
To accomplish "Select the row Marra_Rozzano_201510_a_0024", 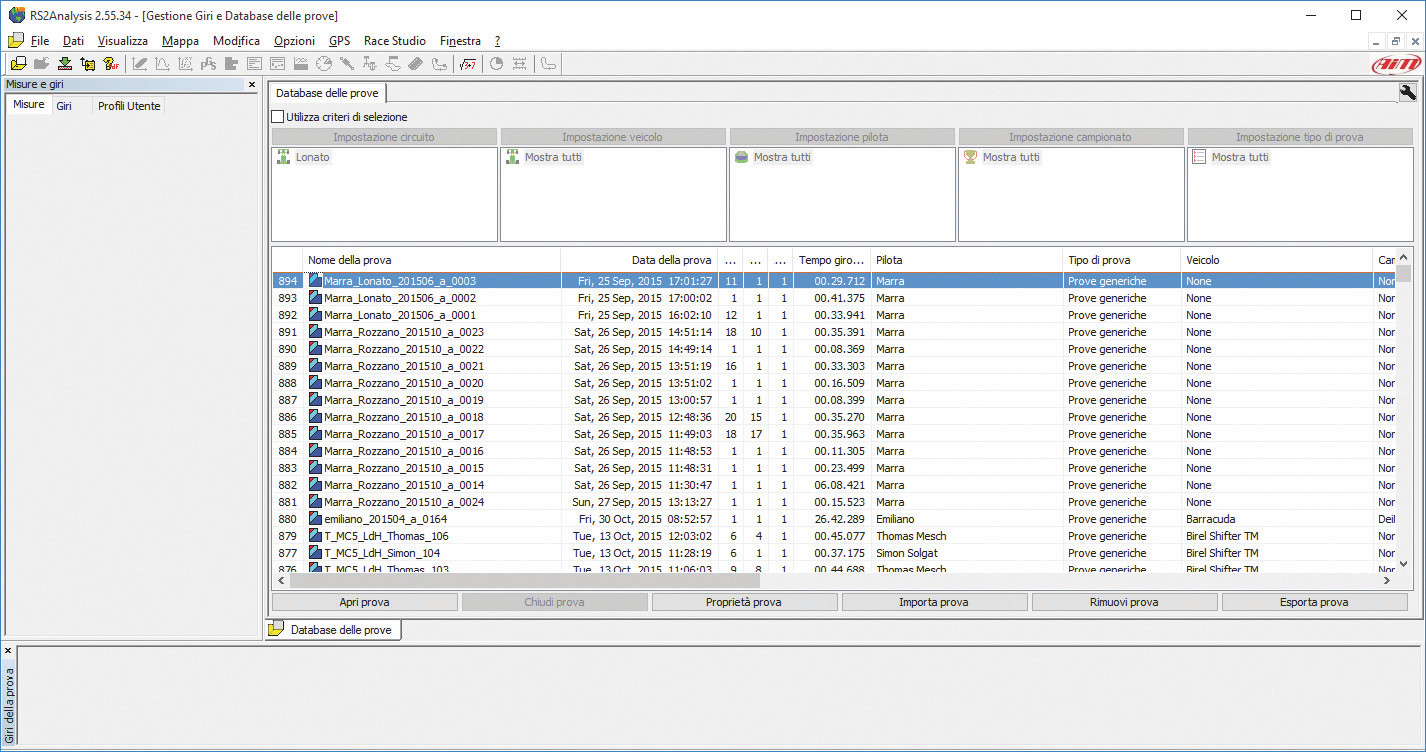I will [834, 502].
